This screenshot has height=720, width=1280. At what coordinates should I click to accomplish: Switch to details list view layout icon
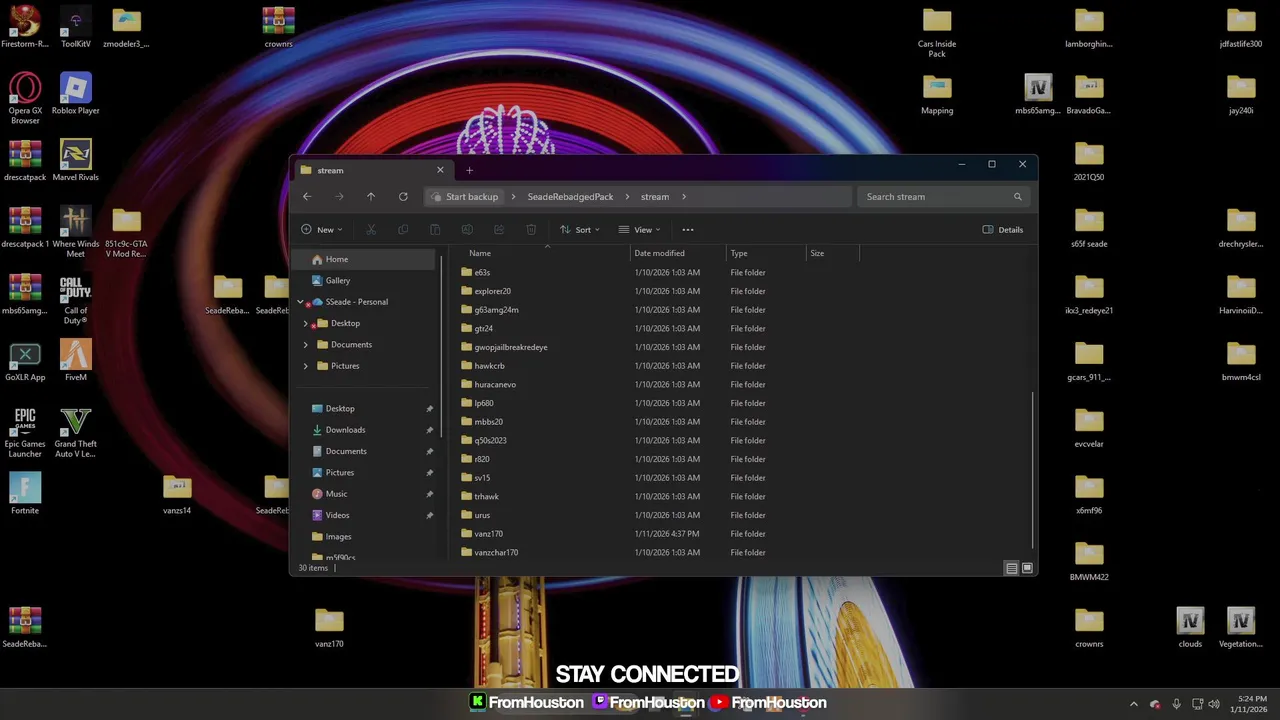(1012, 568)
